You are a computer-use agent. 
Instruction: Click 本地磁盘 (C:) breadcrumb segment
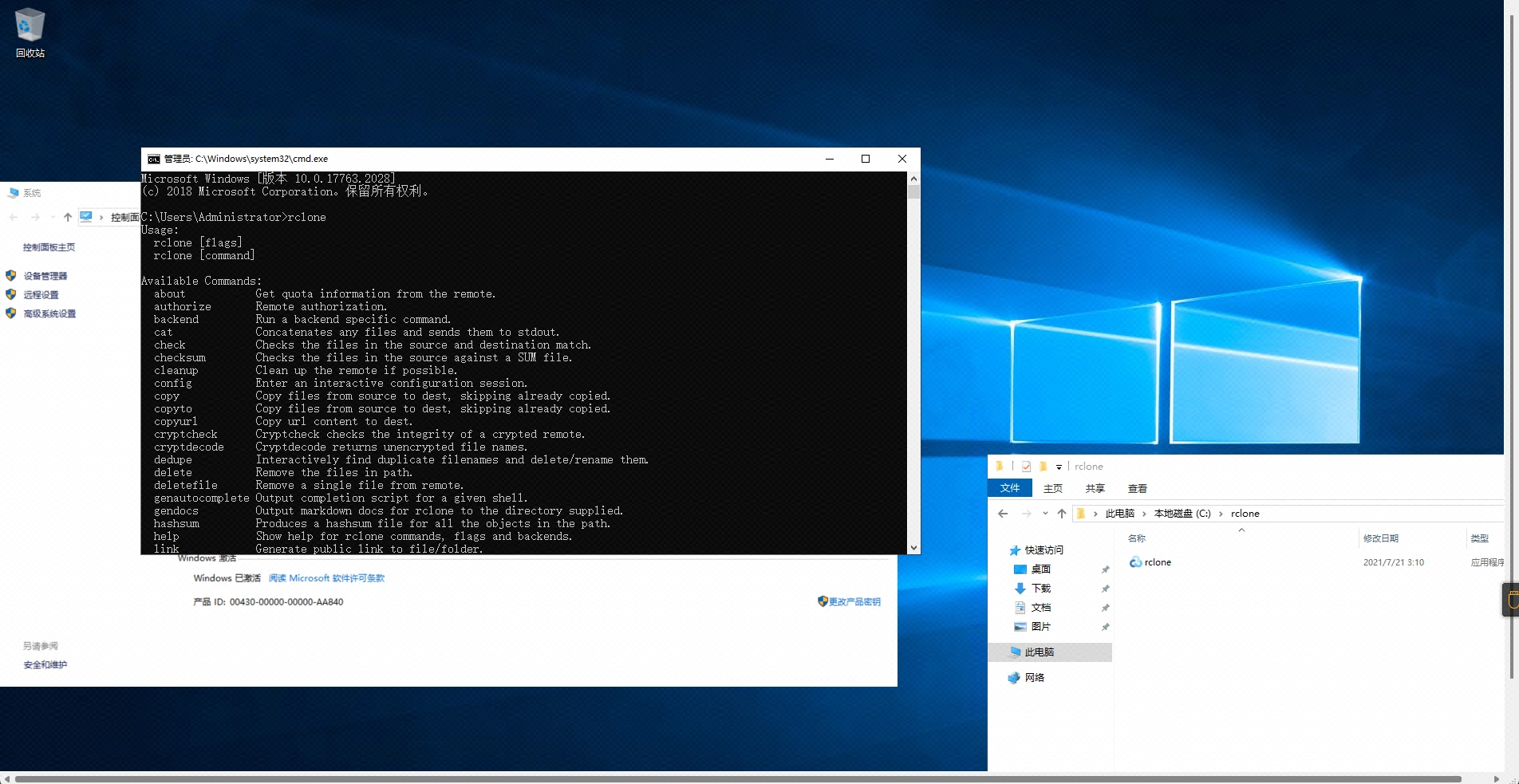click(1182, 514)
